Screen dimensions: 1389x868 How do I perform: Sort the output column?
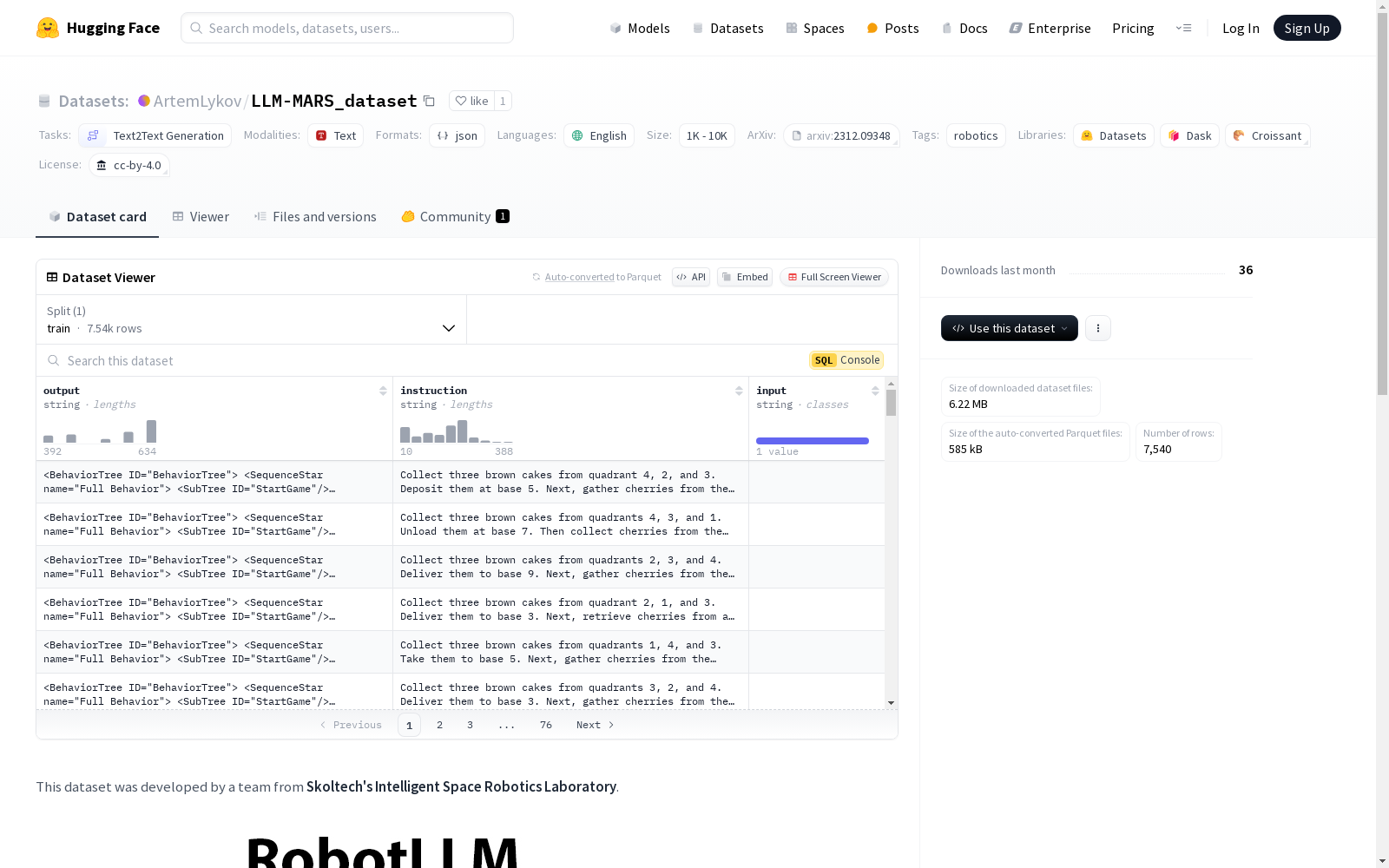coord(383,391)
